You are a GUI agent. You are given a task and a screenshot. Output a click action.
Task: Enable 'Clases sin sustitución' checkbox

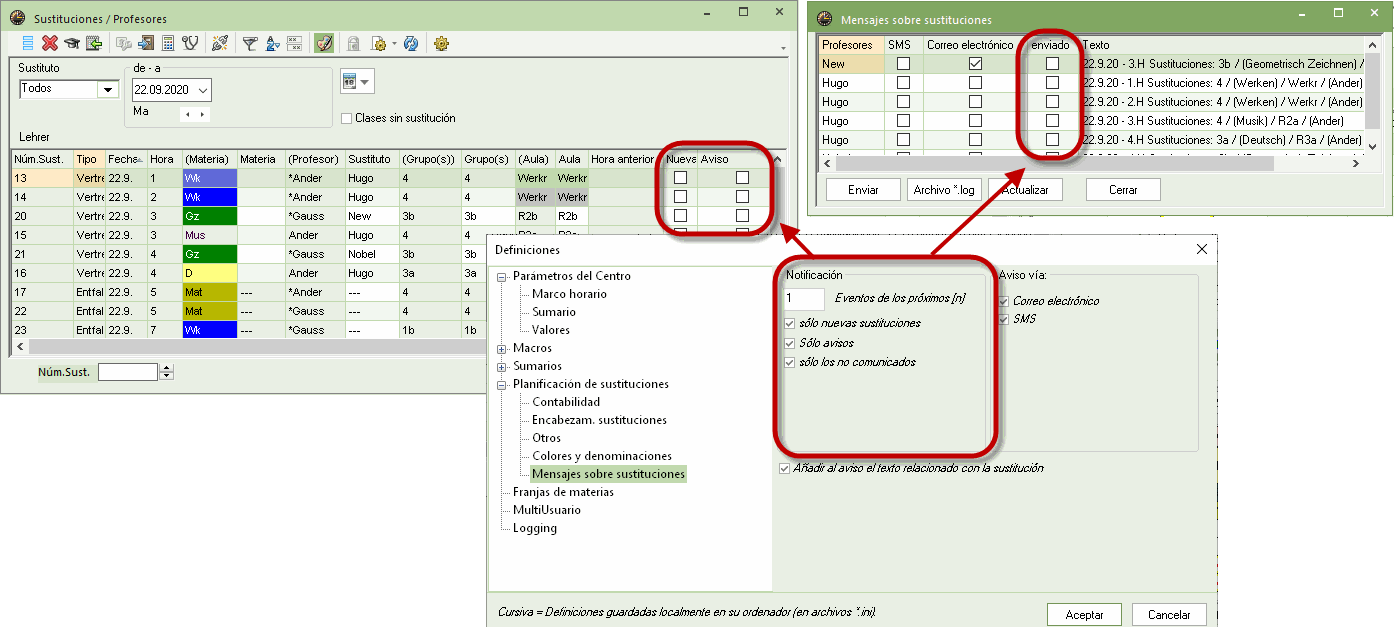(347, 118)
